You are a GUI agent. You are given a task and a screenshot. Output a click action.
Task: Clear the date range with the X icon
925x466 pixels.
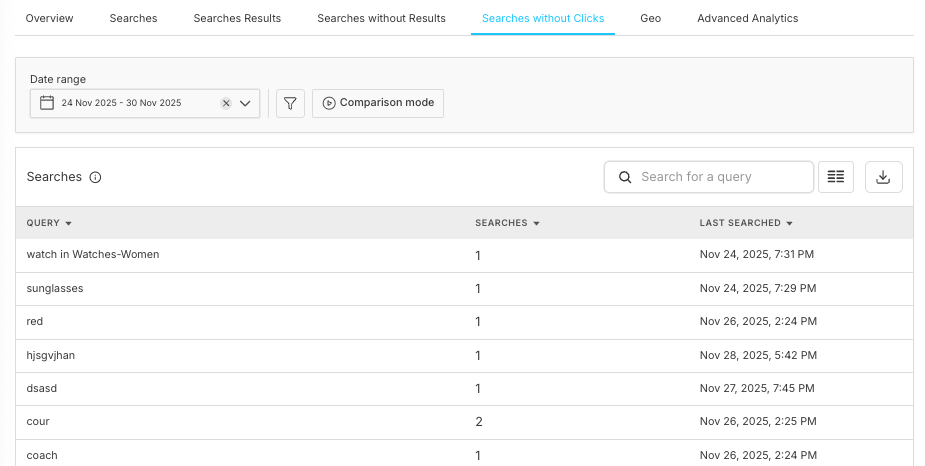click(x=226, y=103)
